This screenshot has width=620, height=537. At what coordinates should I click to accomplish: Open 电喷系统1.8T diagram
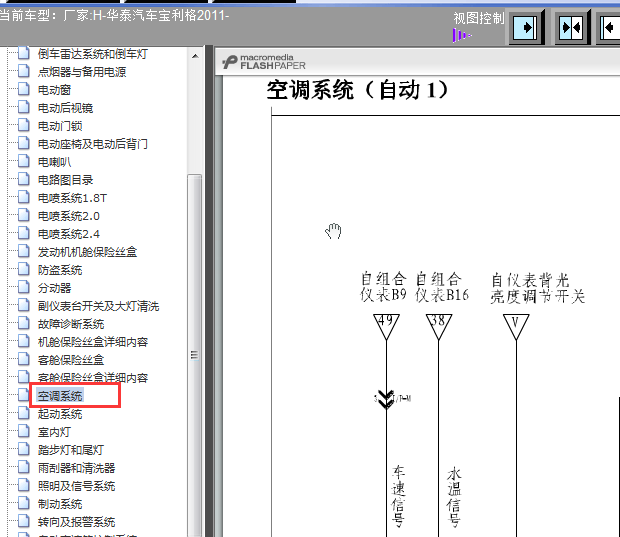pos(72,198)
